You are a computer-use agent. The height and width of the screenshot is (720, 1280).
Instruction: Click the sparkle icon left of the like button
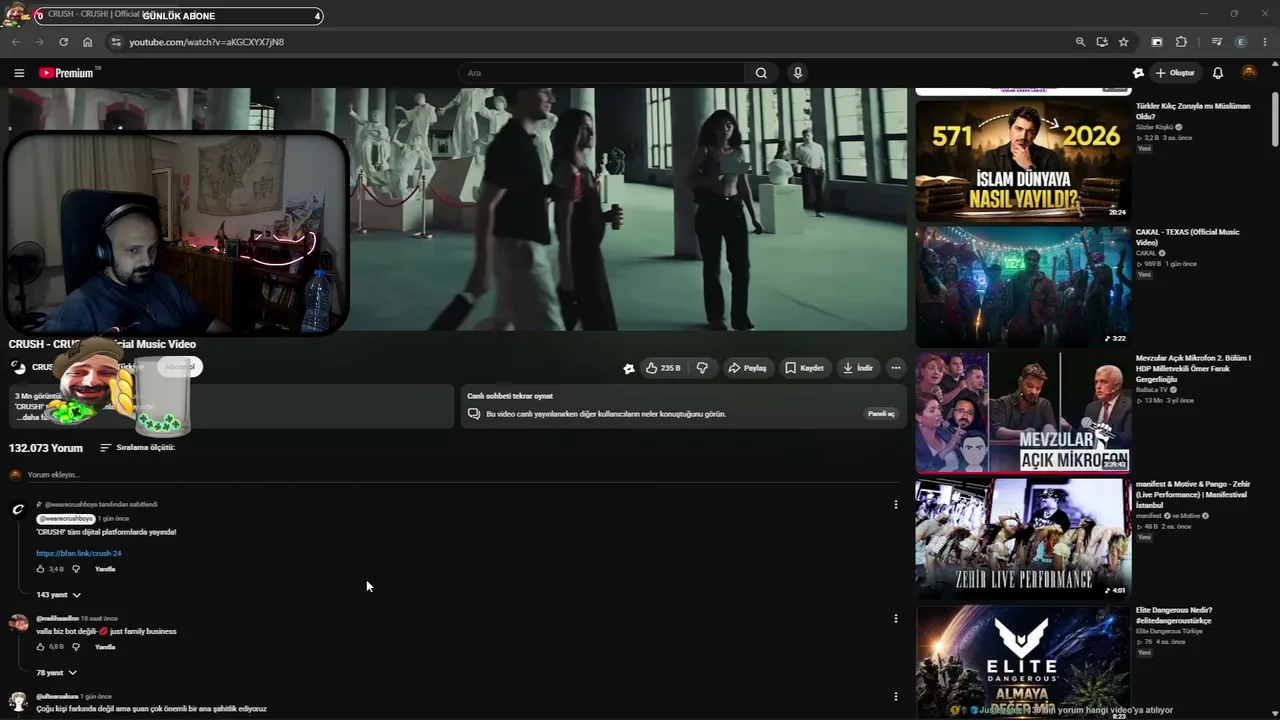tap(628, 368)
